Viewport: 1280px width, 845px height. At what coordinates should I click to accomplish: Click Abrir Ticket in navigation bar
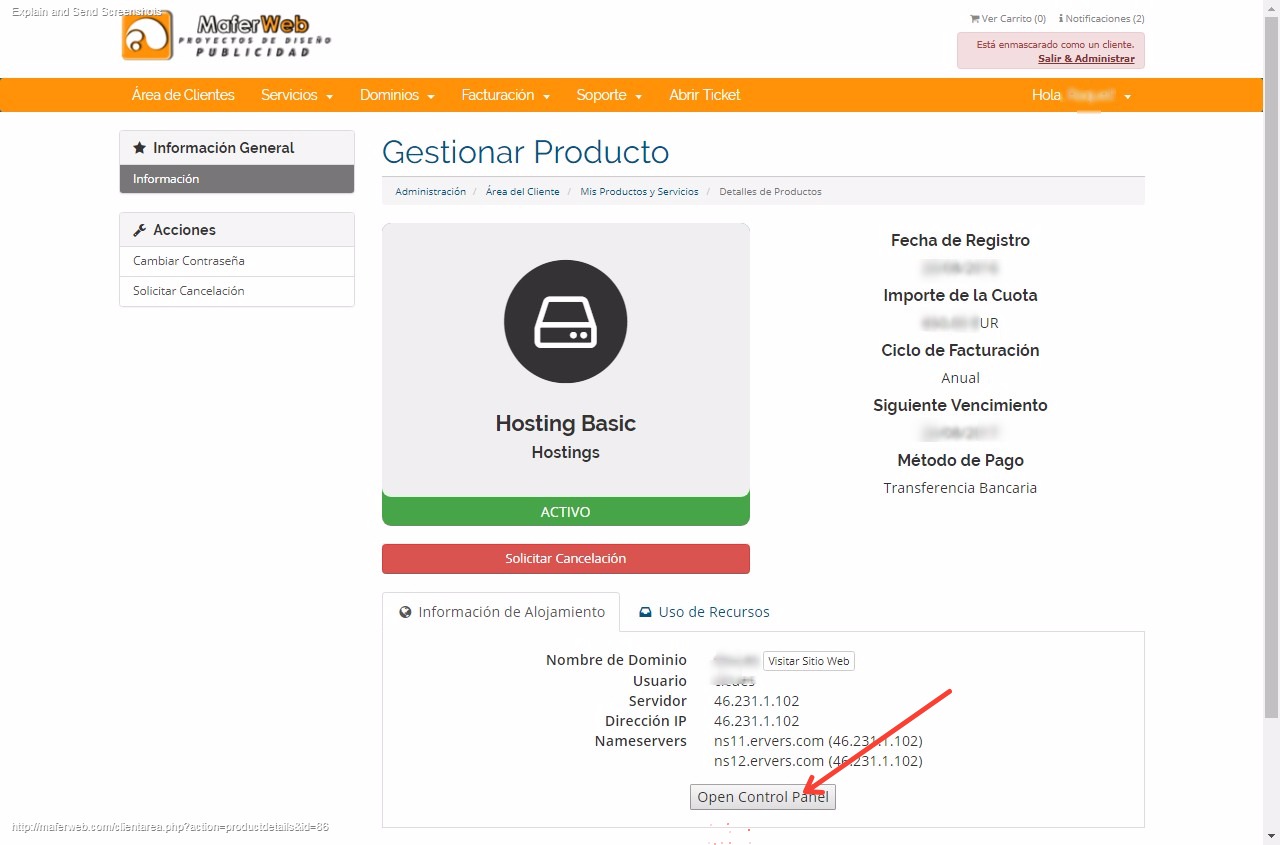[x=704, y=95]
